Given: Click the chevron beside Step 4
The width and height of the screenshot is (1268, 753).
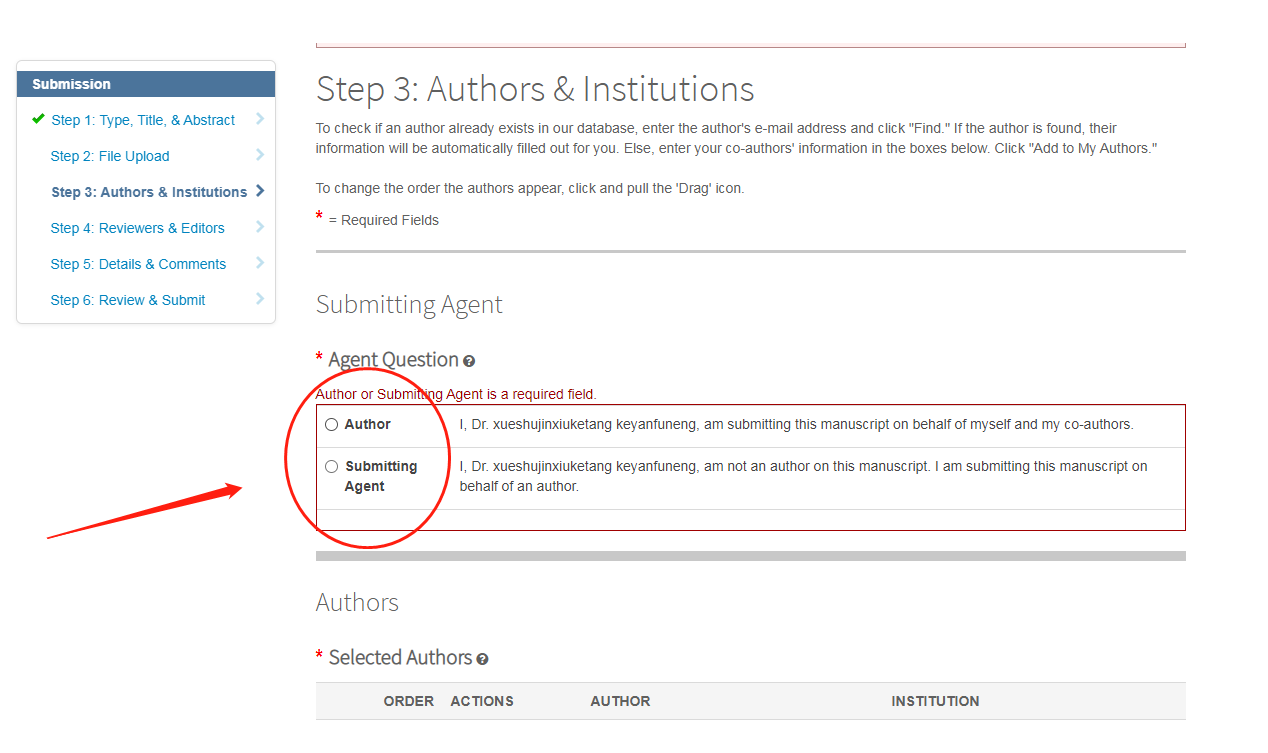Looking at the screenshot, I should (260, 227).
